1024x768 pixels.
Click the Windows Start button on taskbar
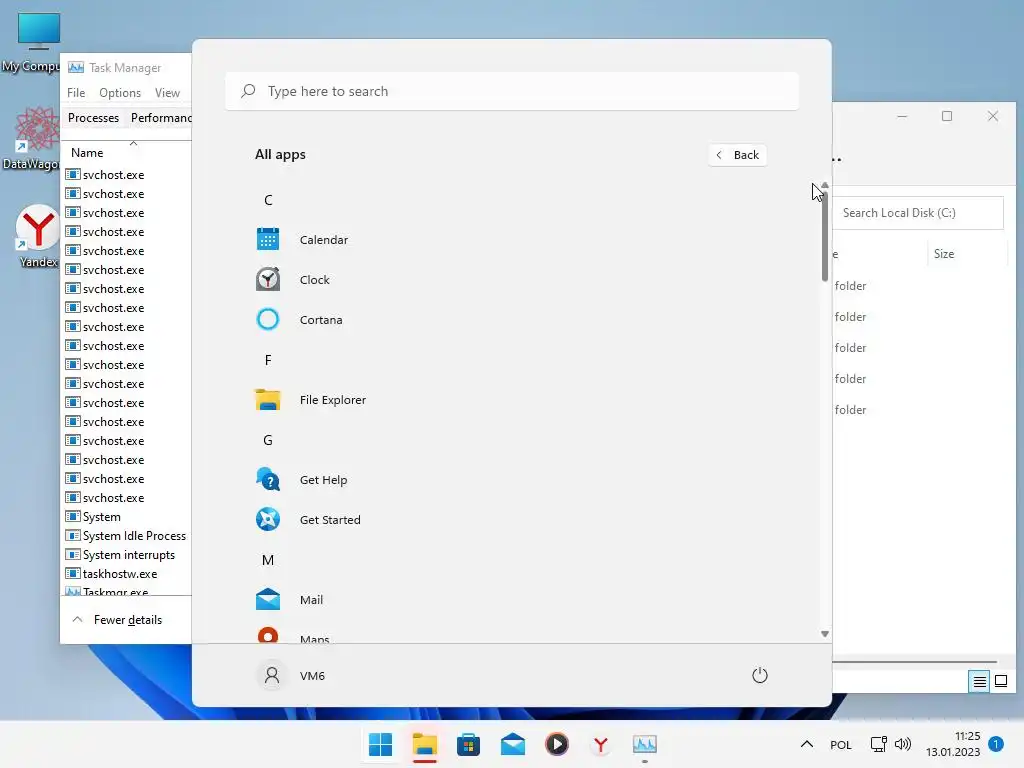click(380, 744)
